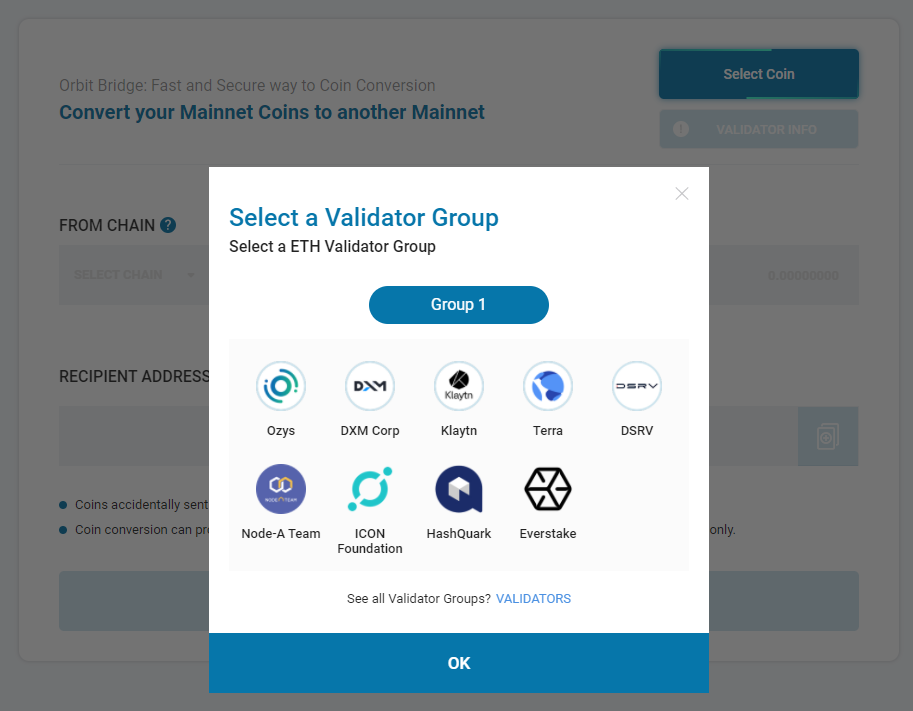Choose the Klaytn validator icon
The image size is (913, 711).
[459, 386]
